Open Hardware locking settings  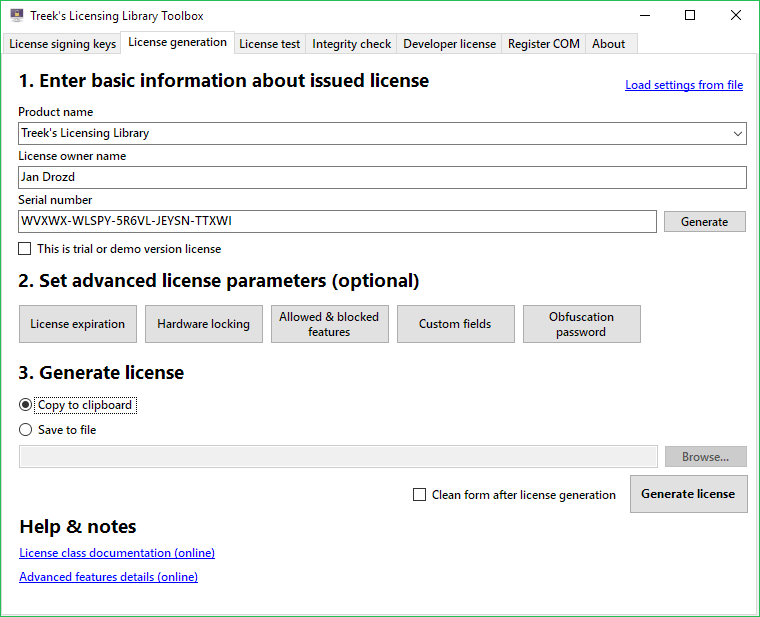[204, 324]
